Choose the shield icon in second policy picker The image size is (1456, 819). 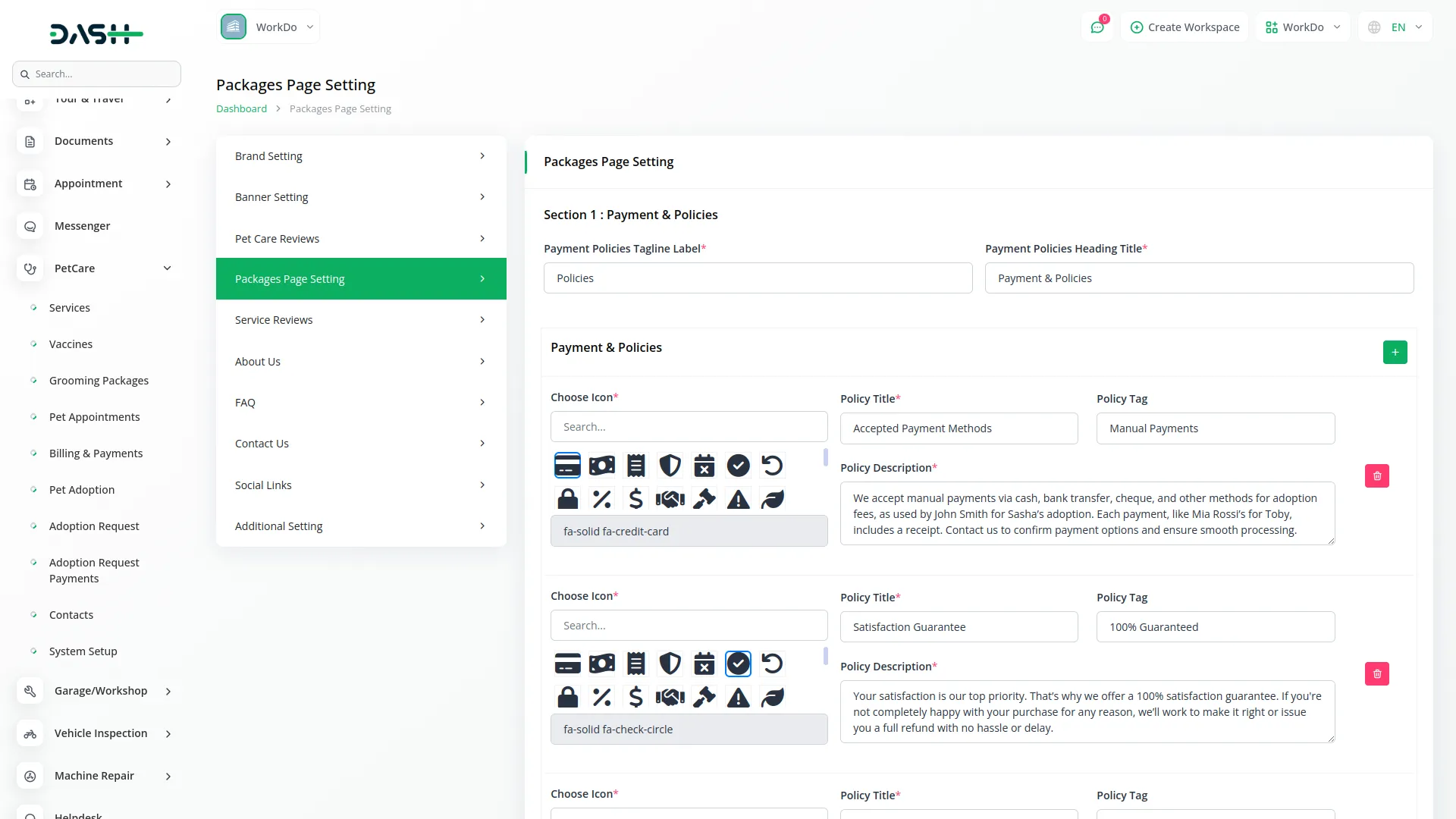(670, 664)
